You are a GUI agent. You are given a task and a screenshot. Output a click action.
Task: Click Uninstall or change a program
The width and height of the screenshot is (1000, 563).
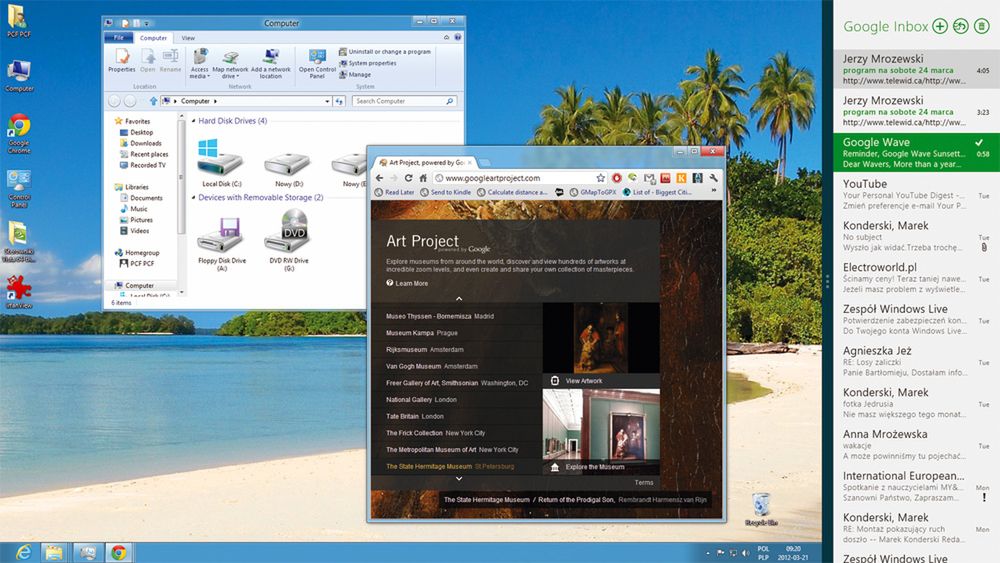coord(385,52)
